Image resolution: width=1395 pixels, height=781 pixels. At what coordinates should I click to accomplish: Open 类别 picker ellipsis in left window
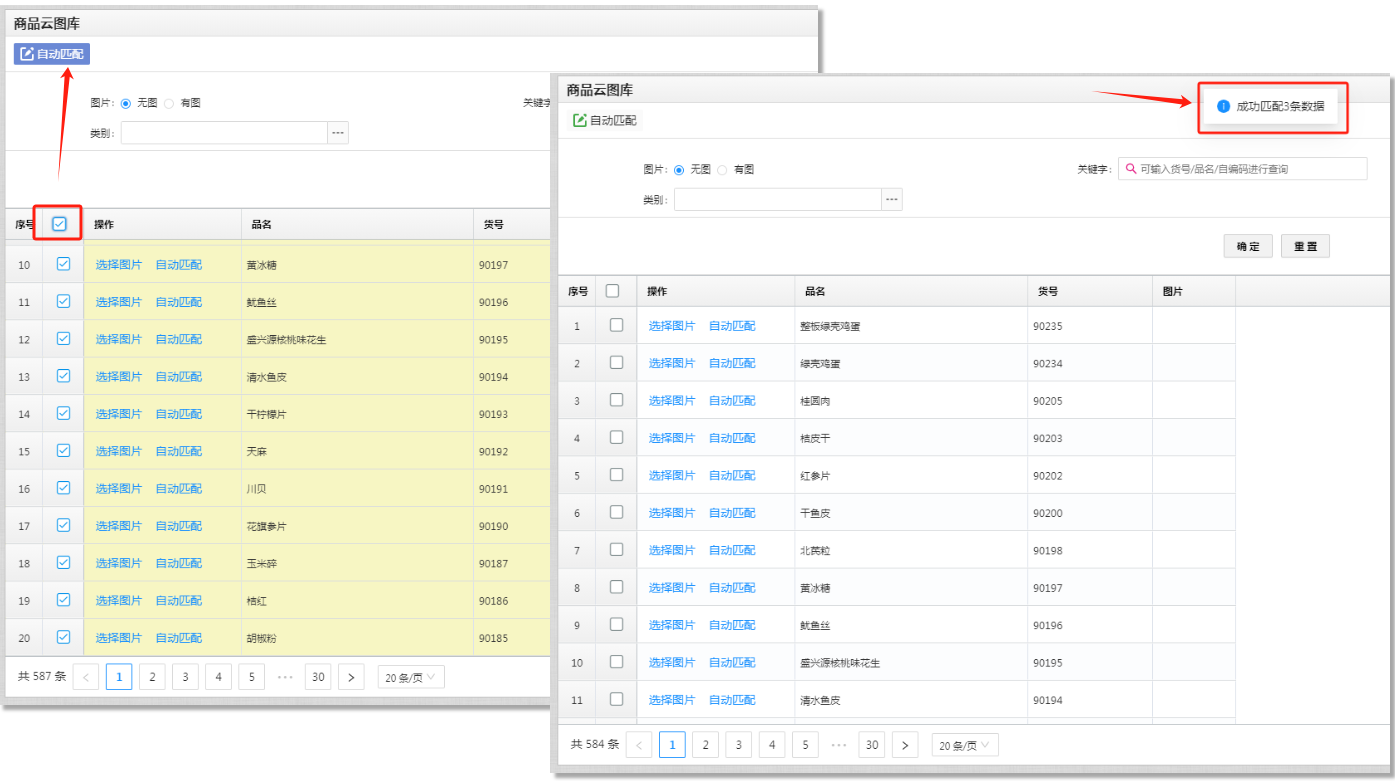pyautogui.click(x=338, y=133)
